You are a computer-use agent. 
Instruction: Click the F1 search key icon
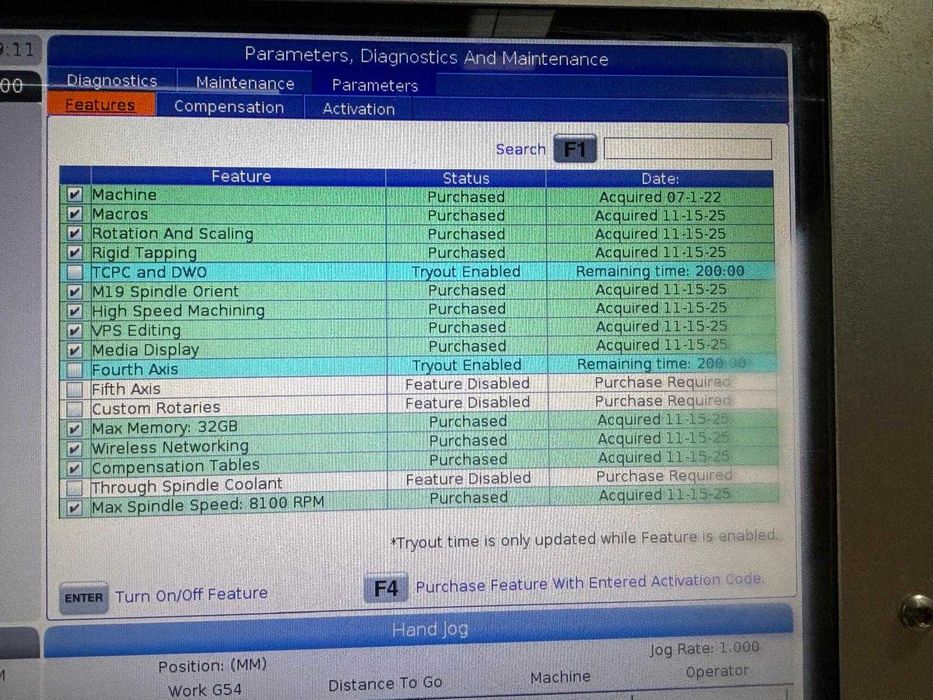575,149
